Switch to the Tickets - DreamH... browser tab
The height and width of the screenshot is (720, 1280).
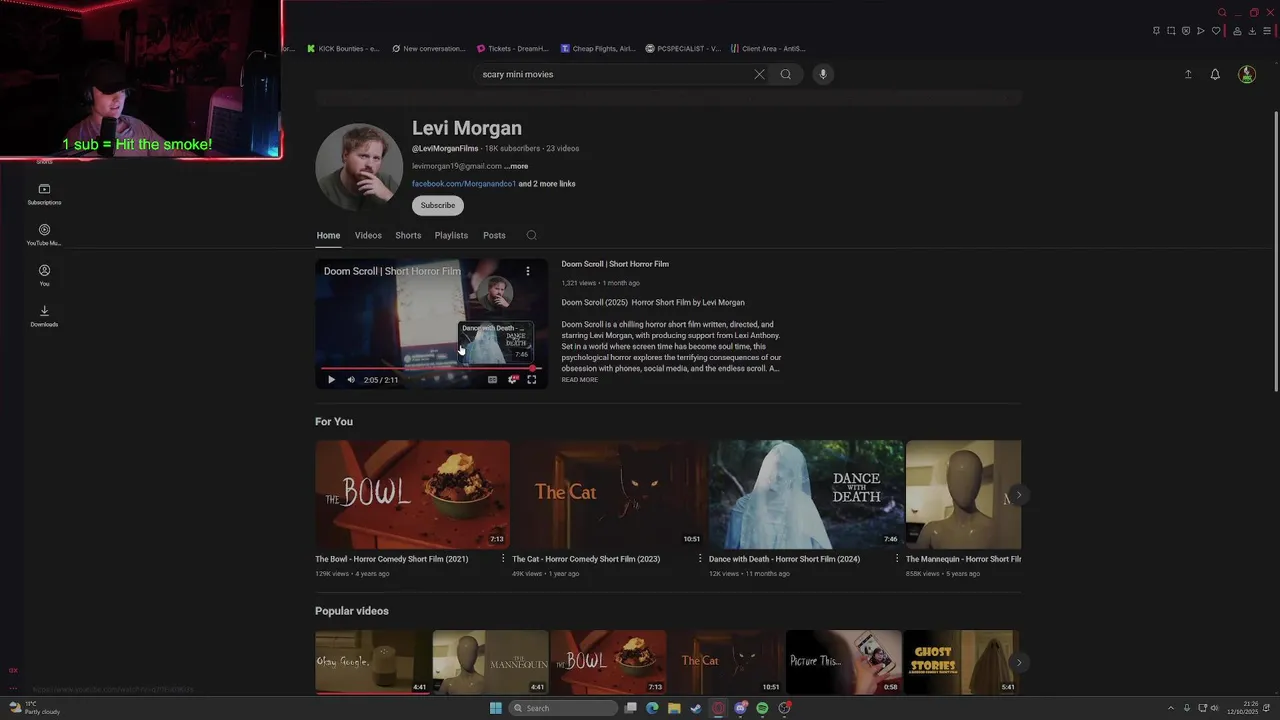[513, 48]
